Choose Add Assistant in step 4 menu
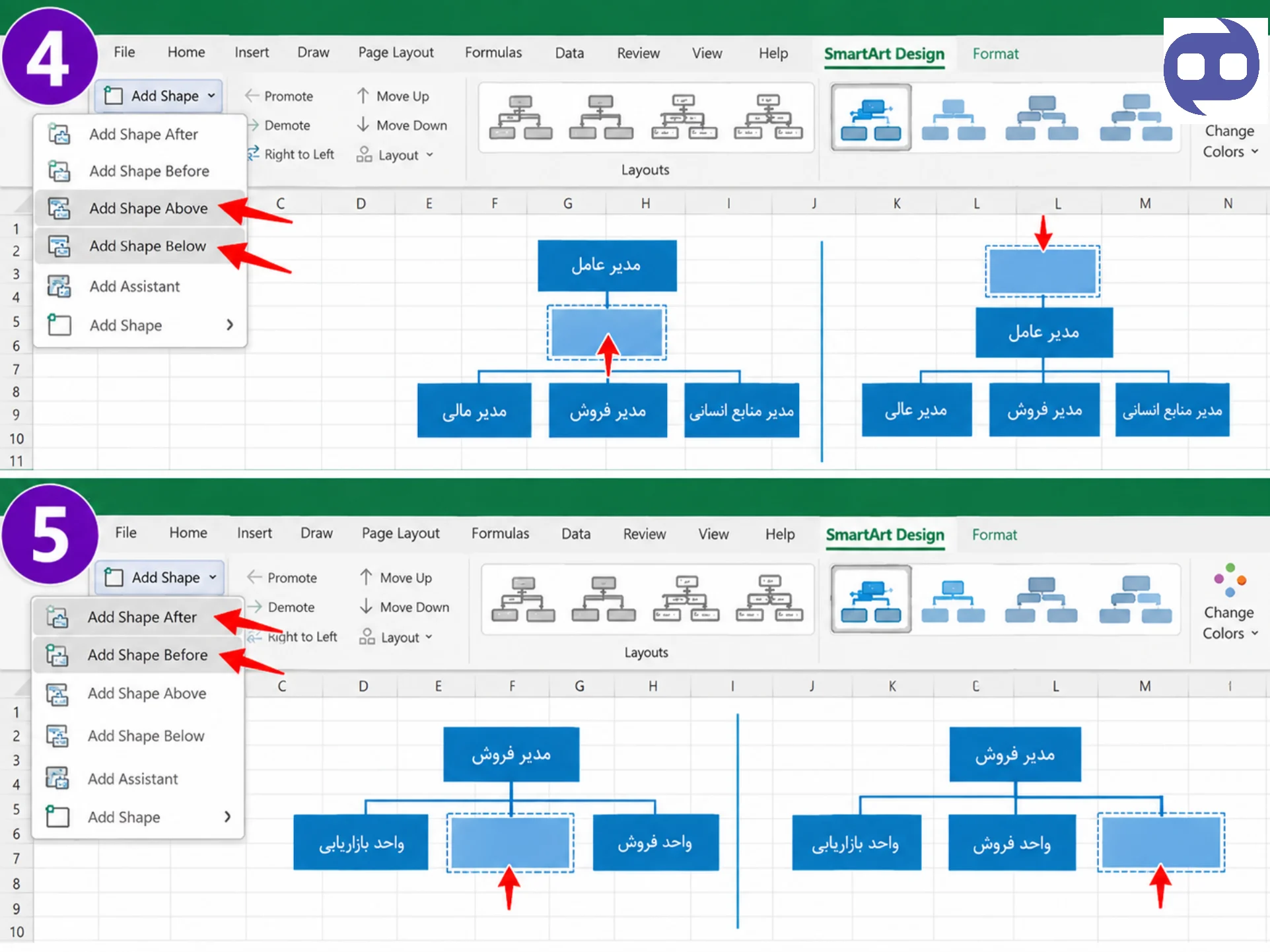Image resolution: width=1270 pixels, height=952 pixels. pyautogui.click(x=140, y=287)
